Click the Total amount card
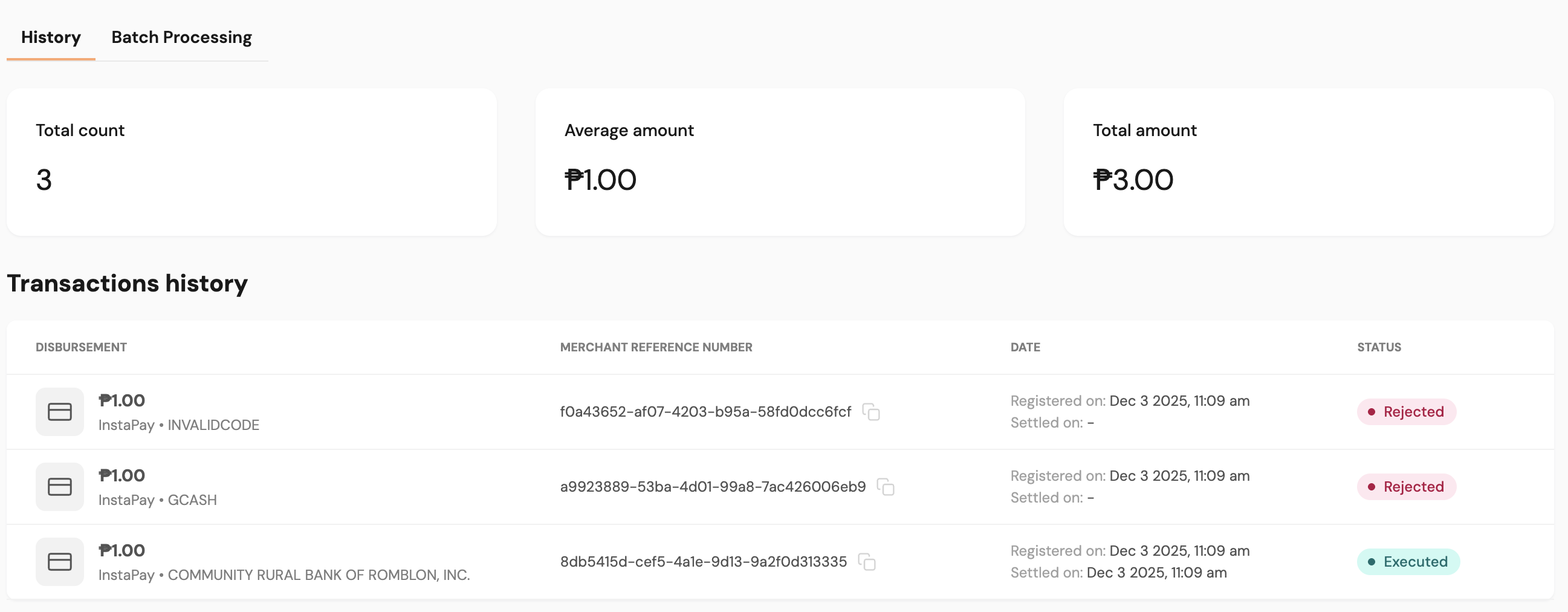1568x612 pixels. pos(1308,162)
